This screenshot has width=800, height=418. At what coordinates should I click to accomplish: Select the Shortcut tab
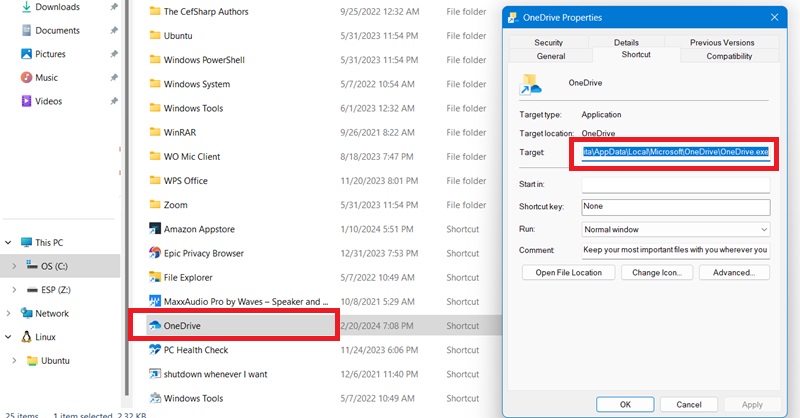636,55
